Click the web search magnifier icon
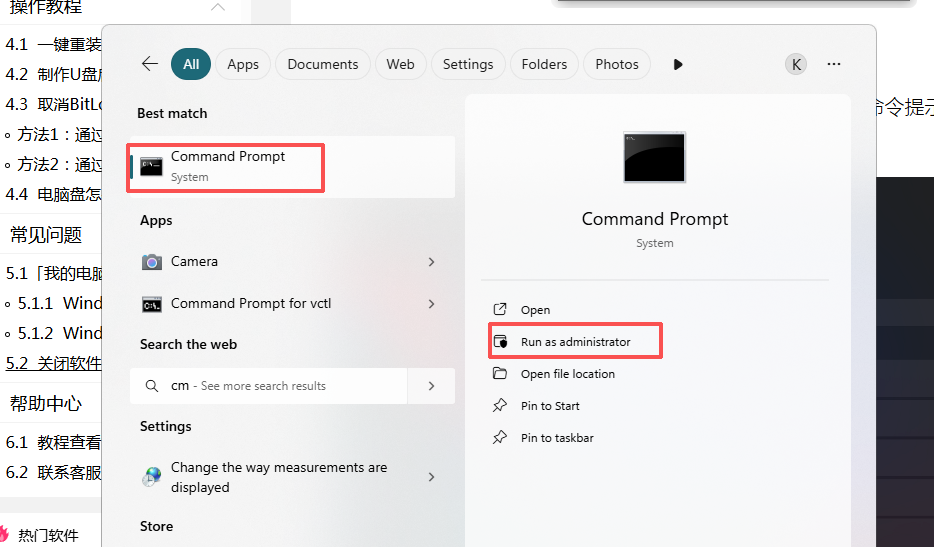The height and width of the screenshot is (547, 934). pyautogui.click(x=152, y=386)
